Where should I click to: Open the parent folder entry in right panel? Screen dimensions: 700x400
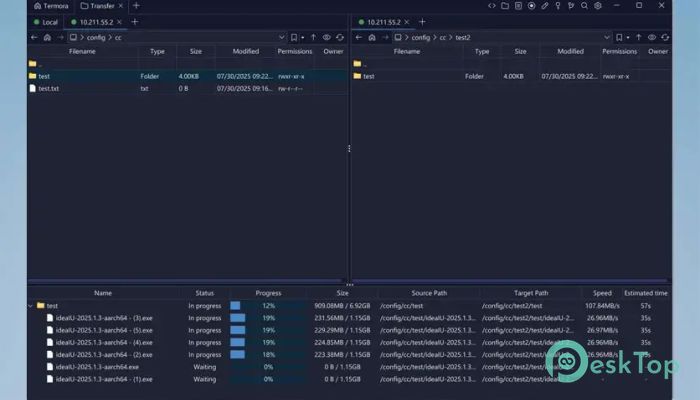(x=512, y=64)
